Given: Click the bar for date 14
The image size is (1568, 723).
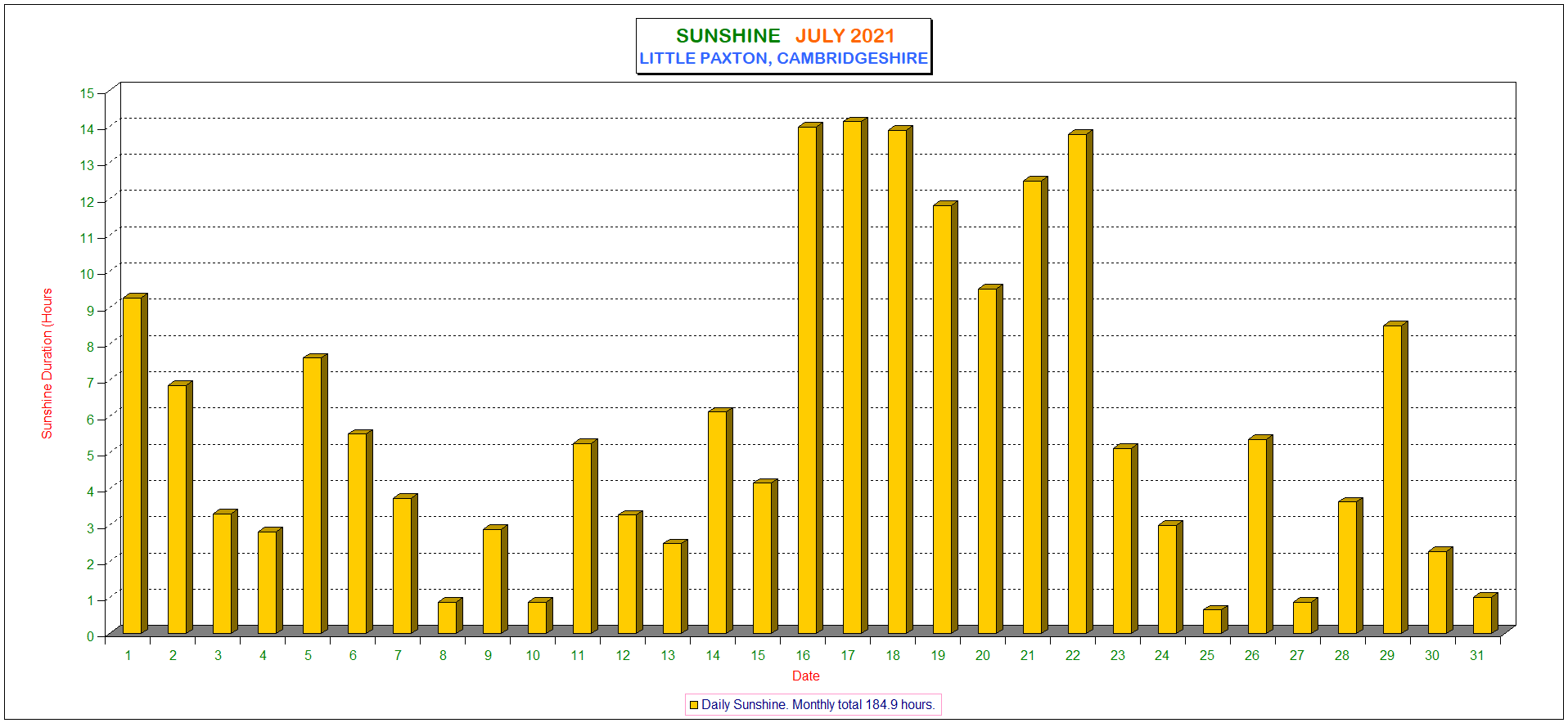Looking at the screenshot, I should click(720, 521).
